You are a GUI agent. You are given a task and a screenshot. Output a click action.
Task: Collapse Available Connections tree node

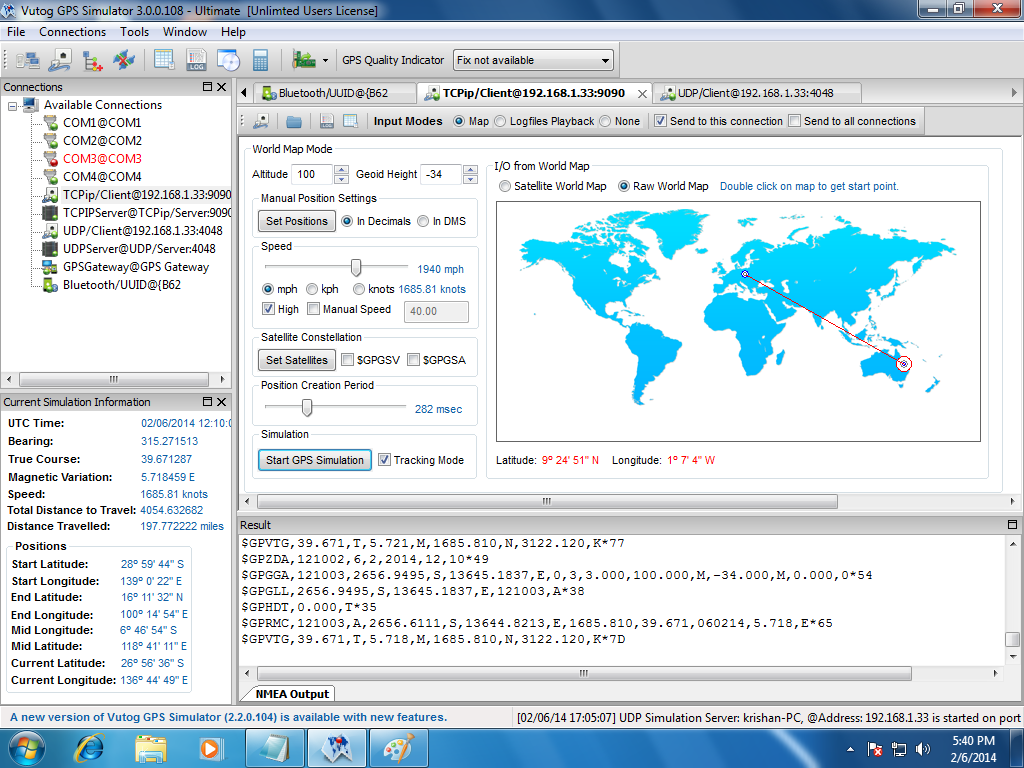pos(12,105)
